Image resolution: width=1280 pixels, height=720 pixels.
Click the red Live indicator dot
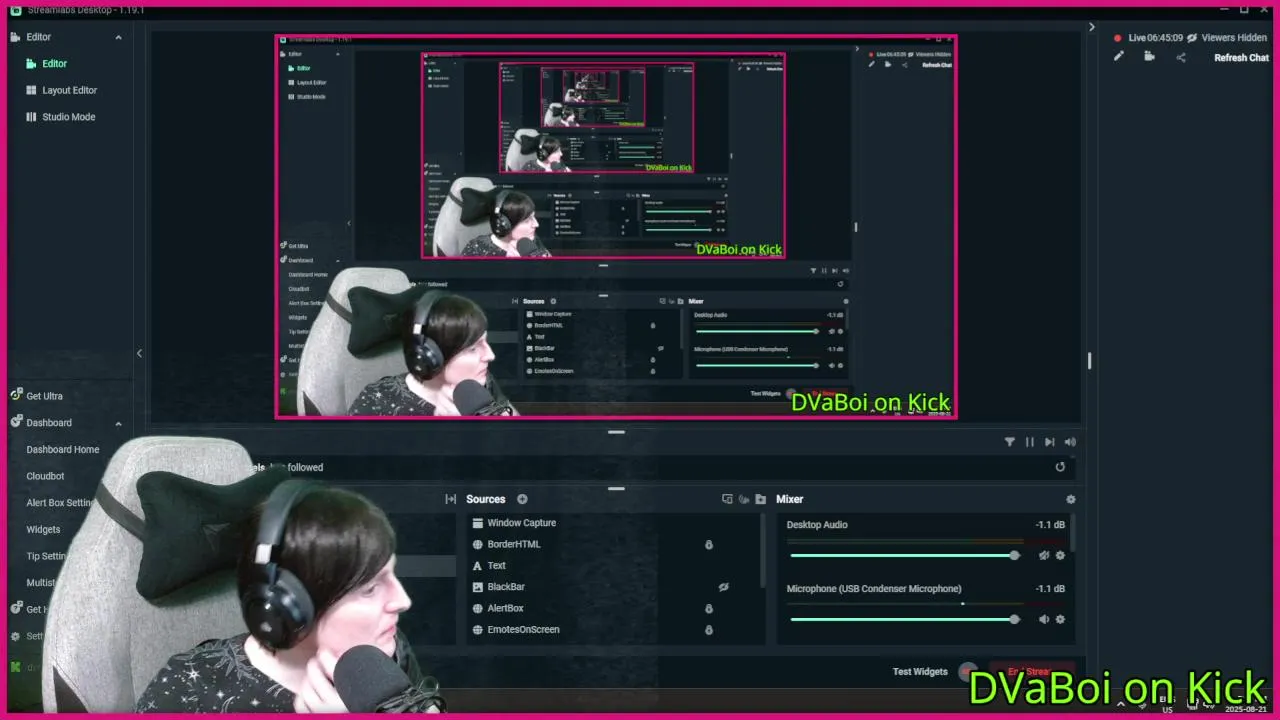point(1118,38)
